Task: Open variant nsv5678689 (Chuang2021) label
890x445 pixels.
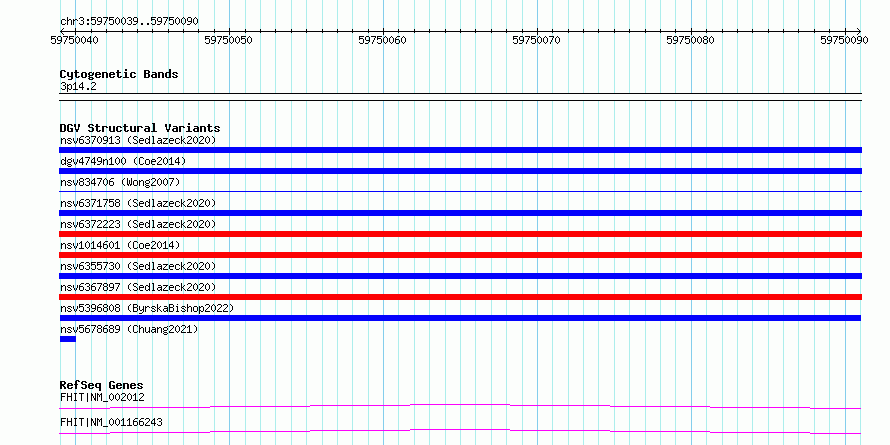Action: click(x=129, y=329)
